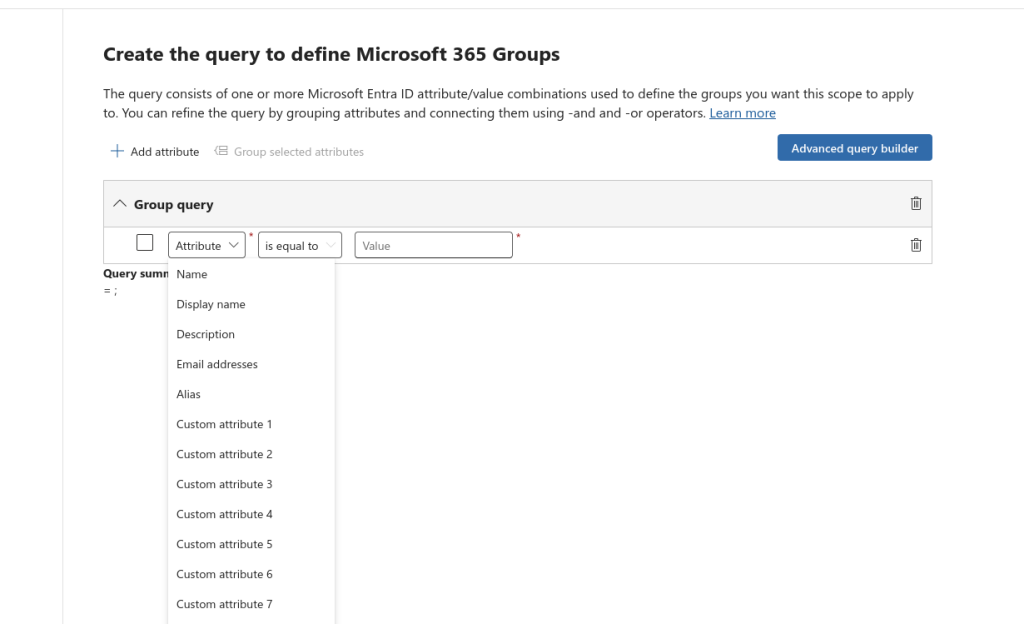Tick the attribute row checkbox
Image resolution: width=1024 pixels, height=624 pixels.
(x=145, y=243)
